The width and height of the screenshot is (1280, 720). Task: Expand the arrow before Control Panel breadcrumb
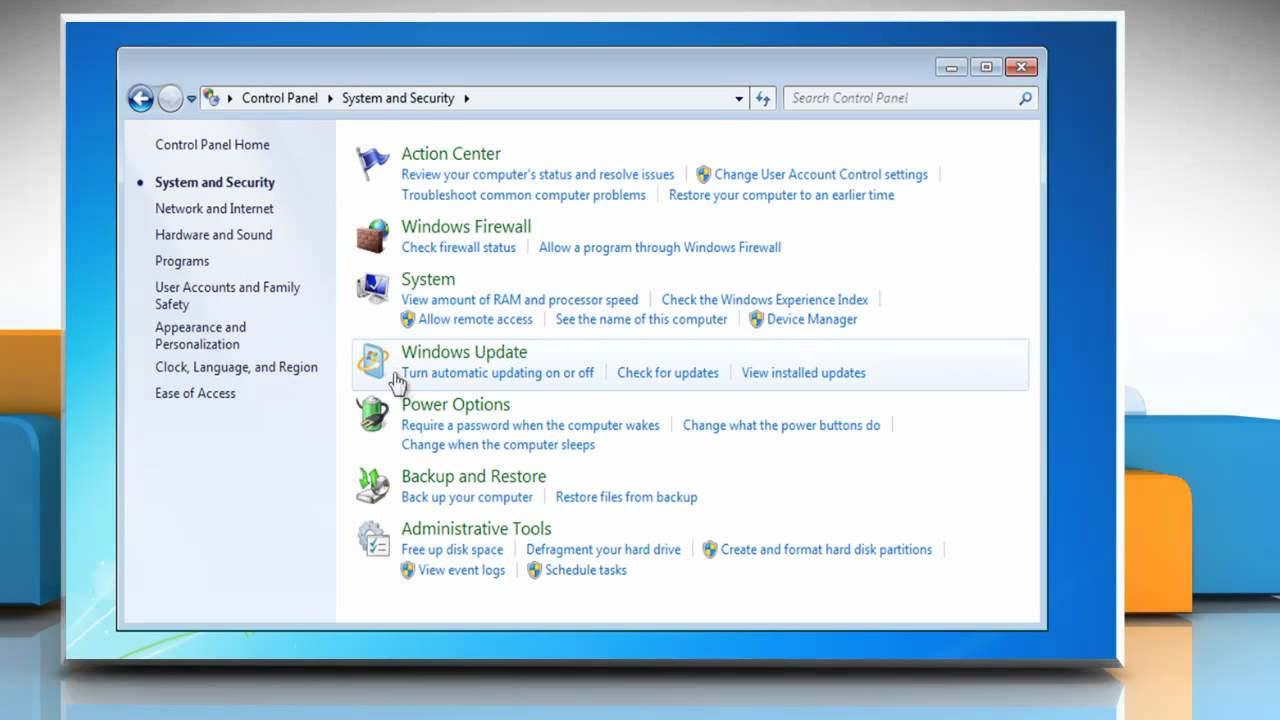pos(230,99)
